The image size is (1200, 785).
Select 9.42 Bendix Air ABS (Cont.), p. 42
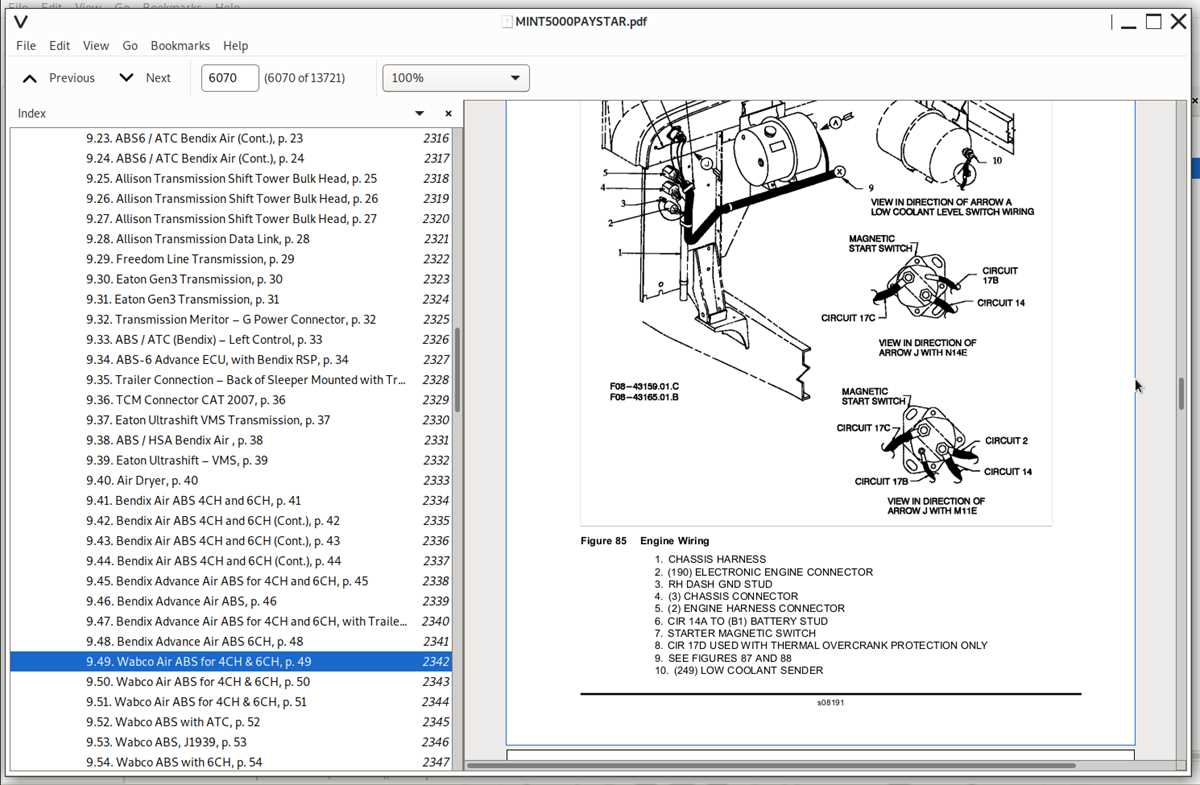tap(231, 521)
